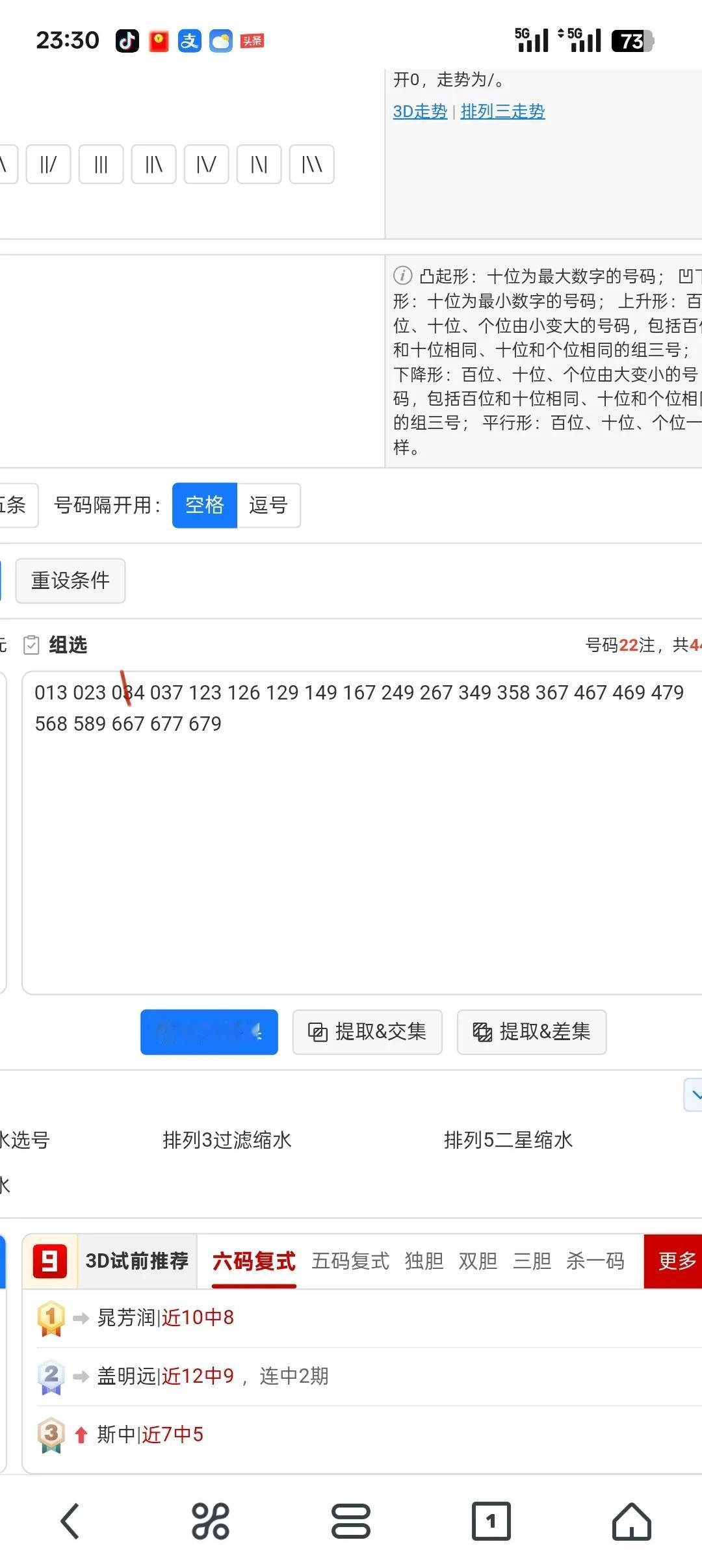Tap the battery indicator showing 73

coord(632,41)
